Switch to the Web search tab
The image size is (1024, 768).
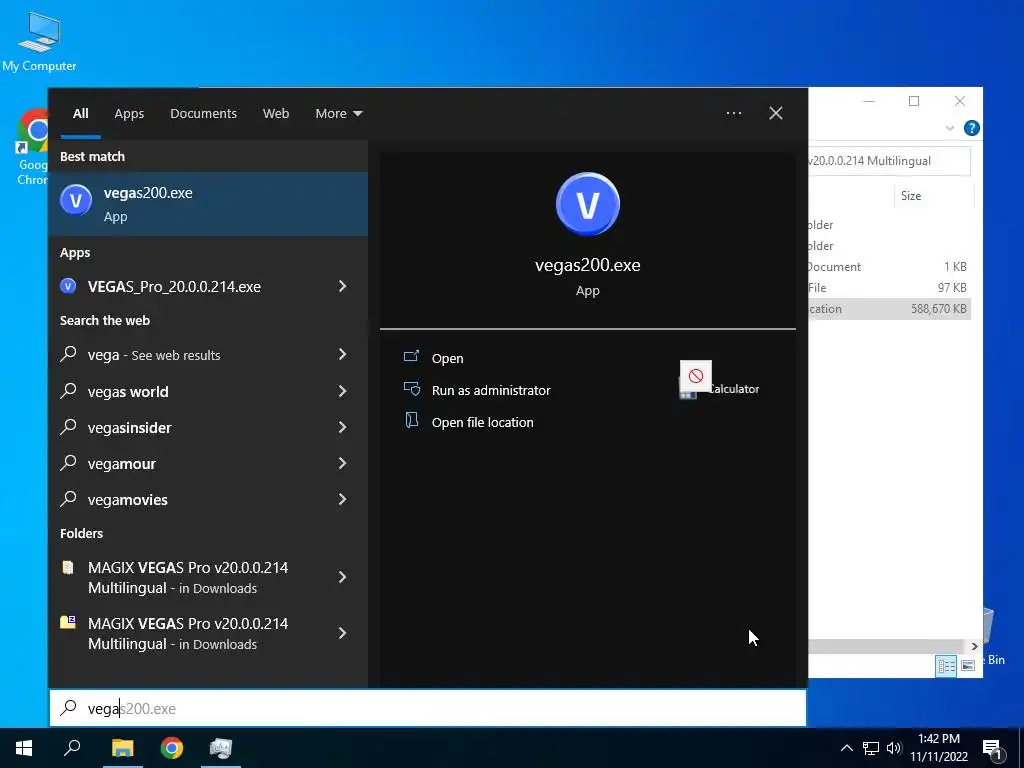[276, 113]
